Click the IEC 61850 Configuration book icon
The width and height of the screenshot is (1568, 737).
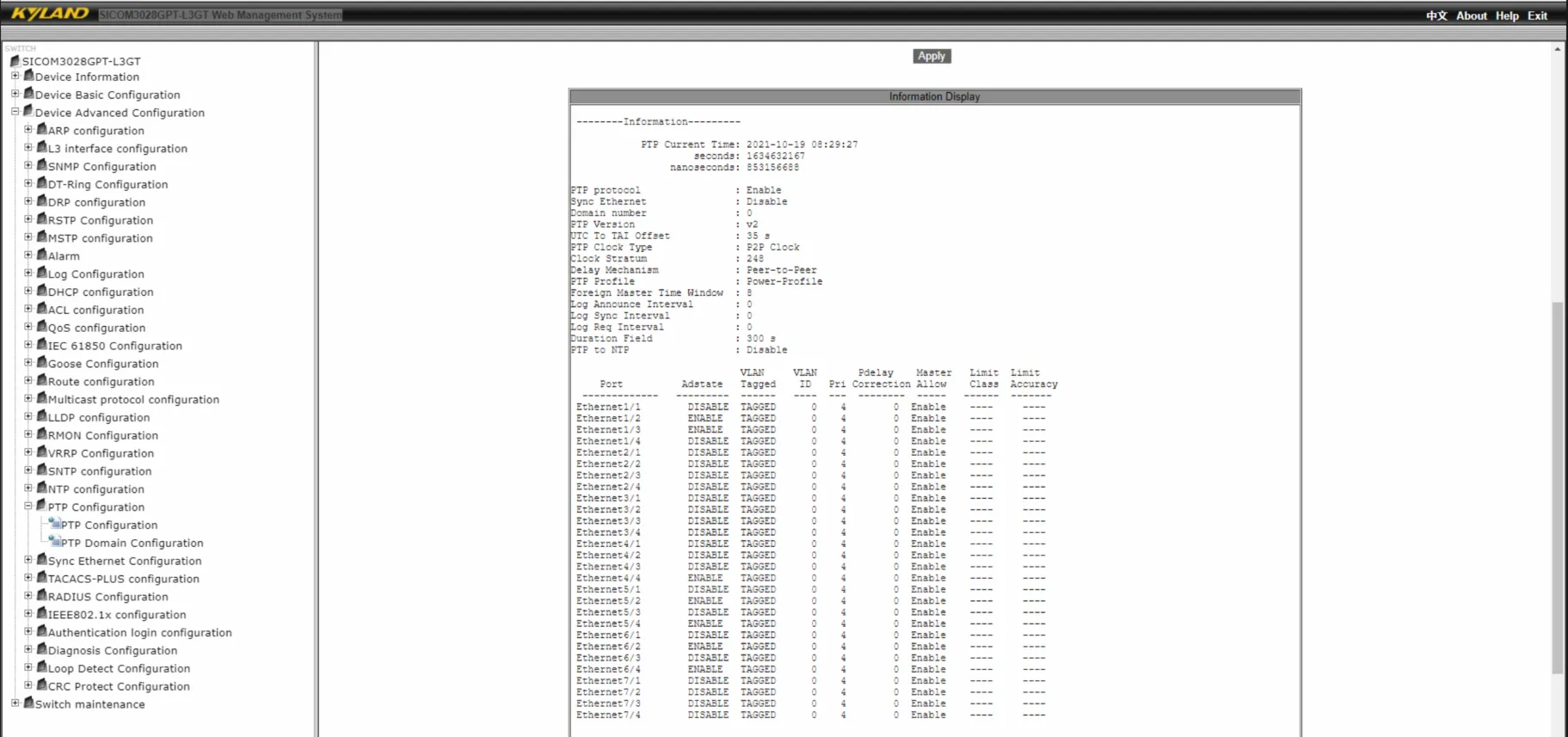click(x=41, y=345)
